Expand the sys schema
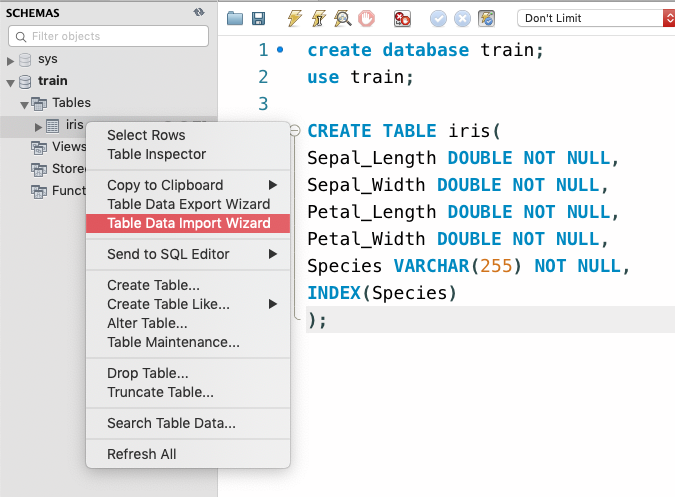675x497 pixels. click(10, 61)
